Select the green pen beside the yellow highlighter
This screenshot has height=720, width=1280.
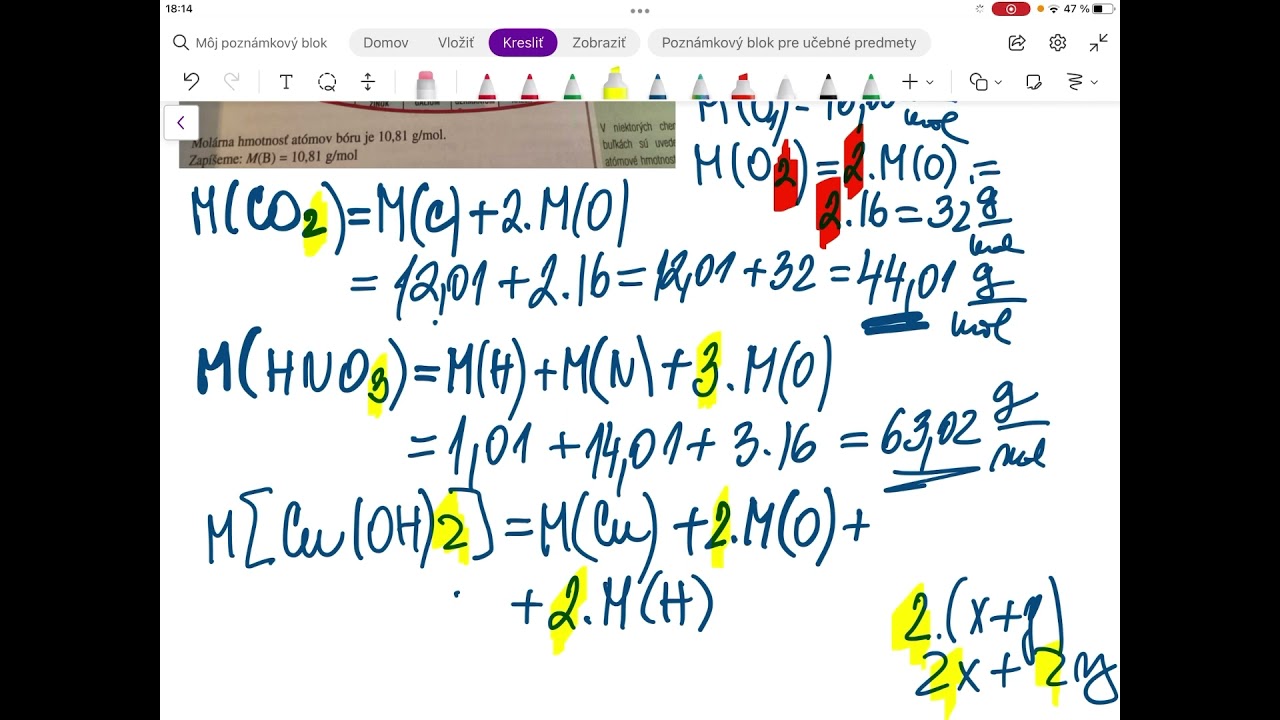click(x=572, y=86)
